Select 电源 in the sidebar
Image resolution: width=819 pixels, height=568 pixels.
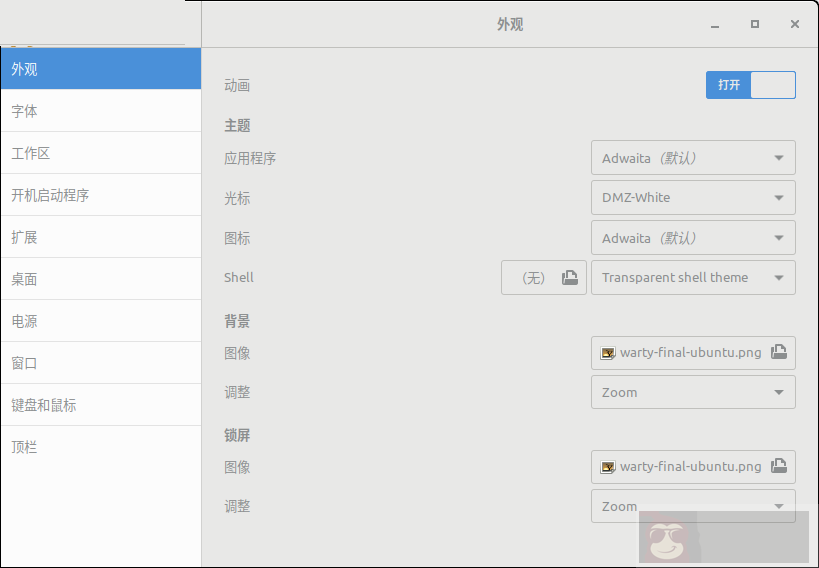tap(101, 321)
